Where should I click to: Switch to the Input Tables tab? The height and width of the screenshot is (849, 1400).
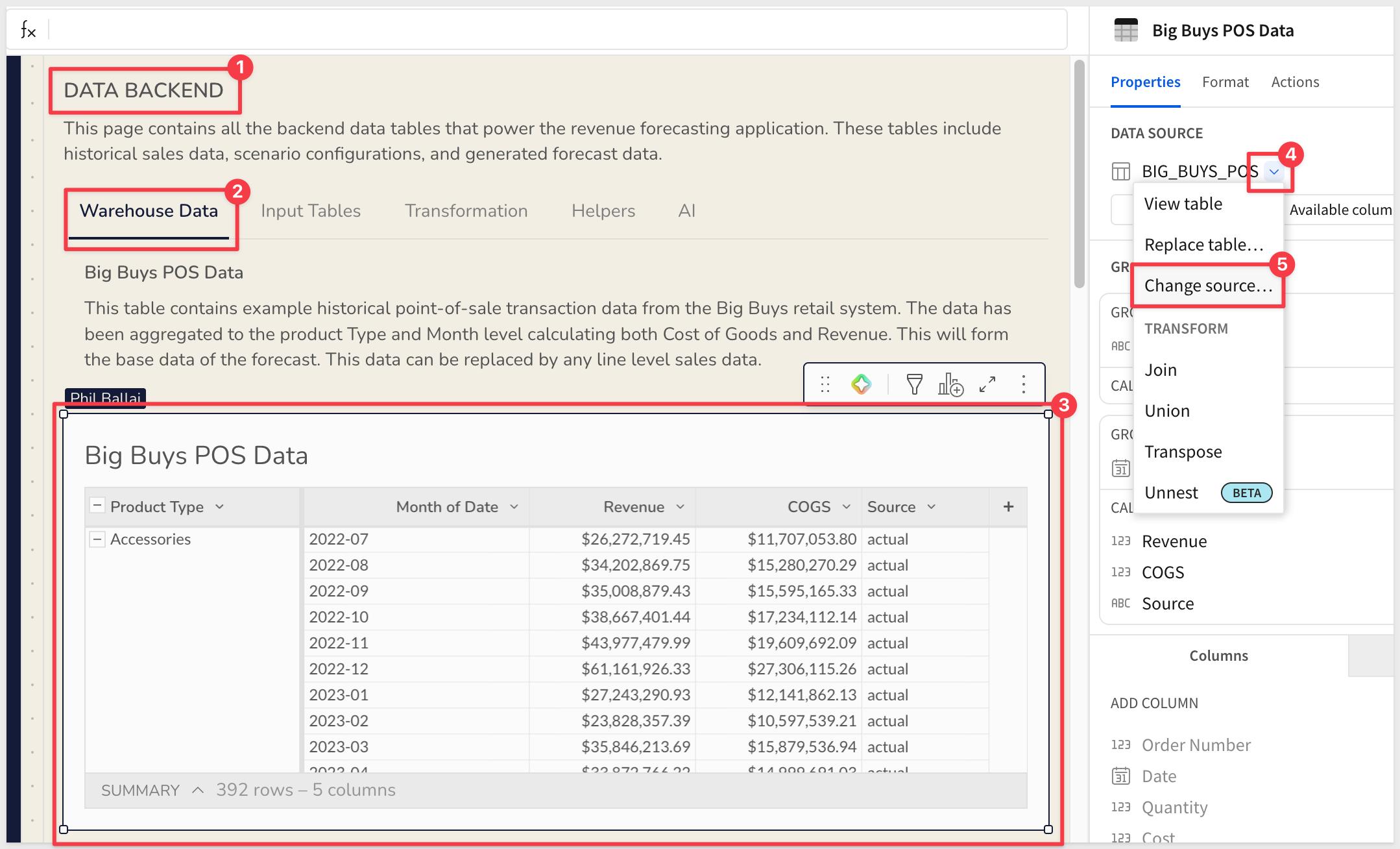311,211
